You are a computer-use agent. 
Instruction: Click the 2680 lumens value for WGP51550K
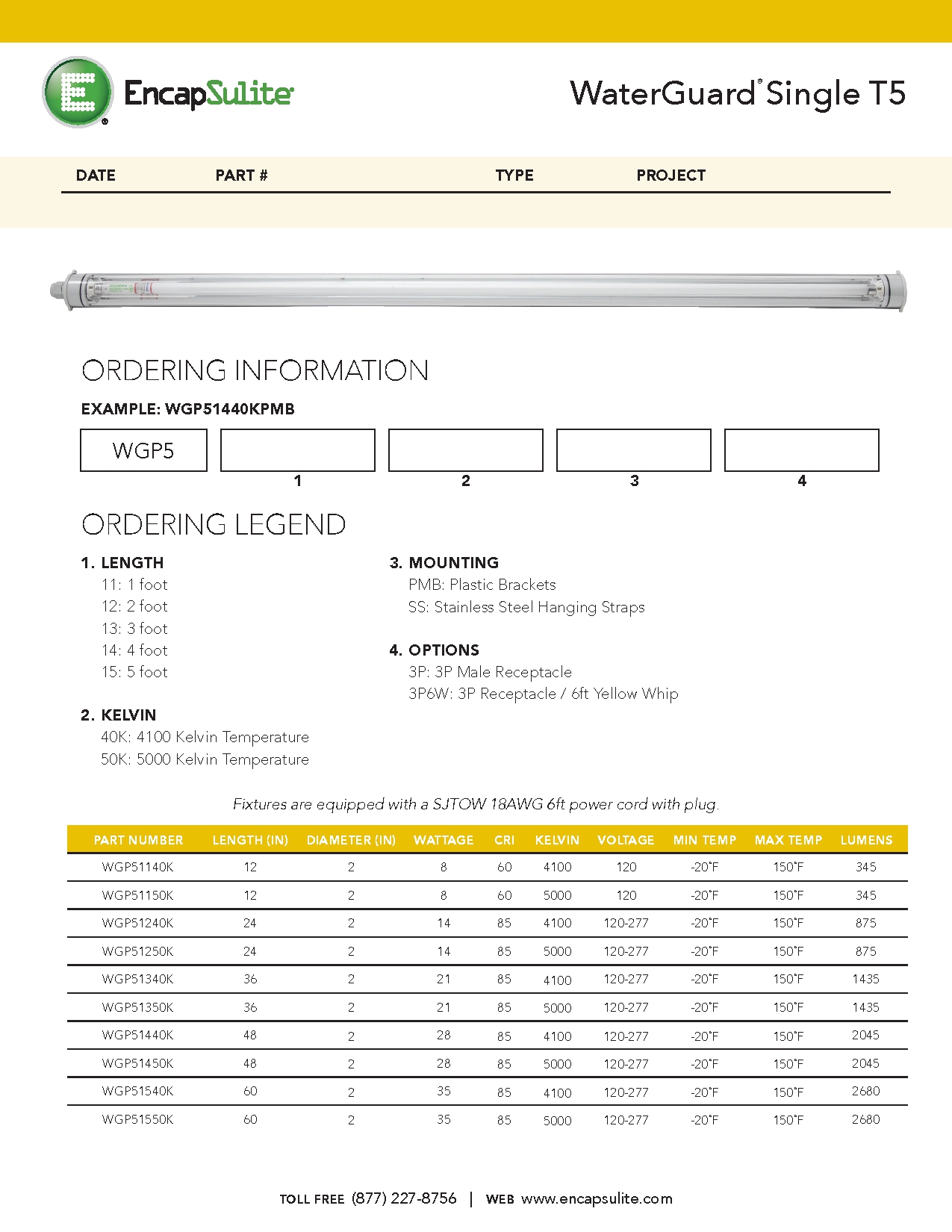coord(866,1119)
